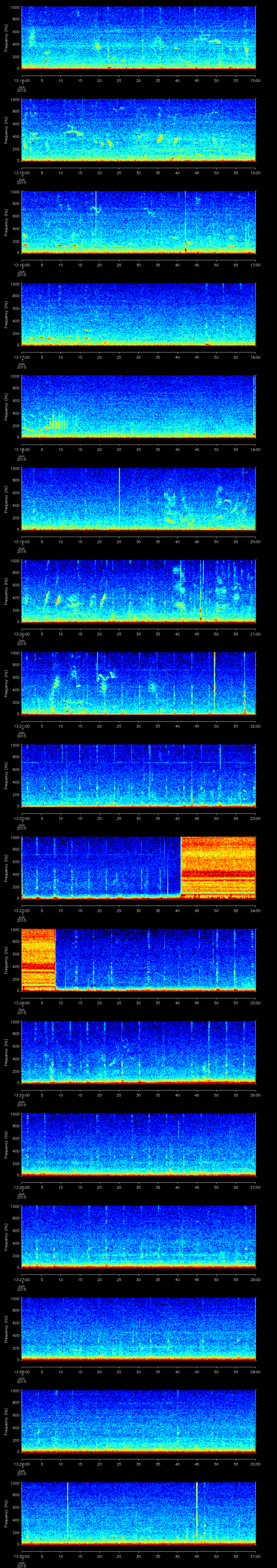Select the '13:18:00' time axis label
Image resolution: width=277 pixels, height=1568 pixels.
coord(22,449)
